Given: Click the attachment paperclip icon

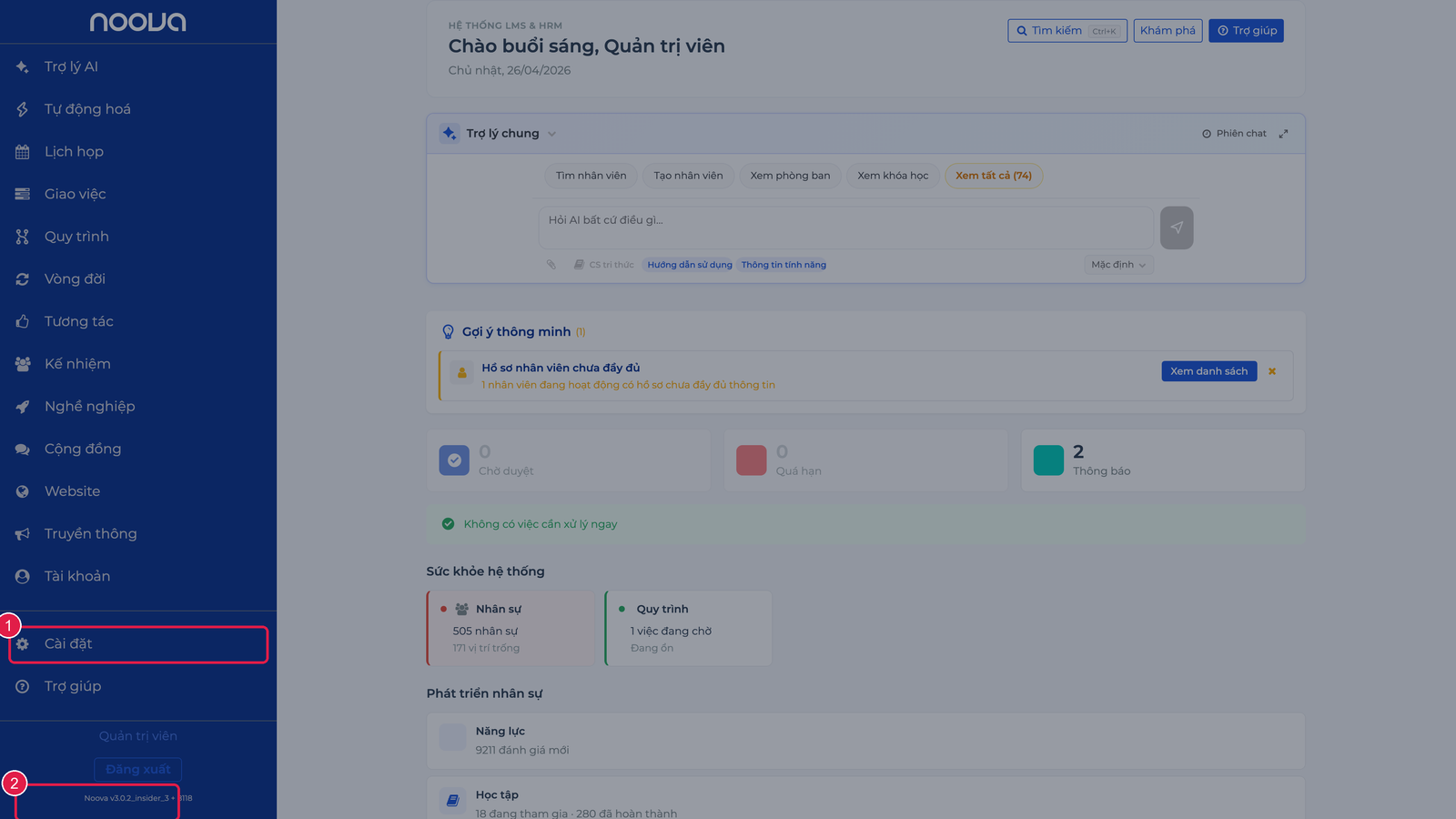Looking at the screenshot, I should (551, 265).
